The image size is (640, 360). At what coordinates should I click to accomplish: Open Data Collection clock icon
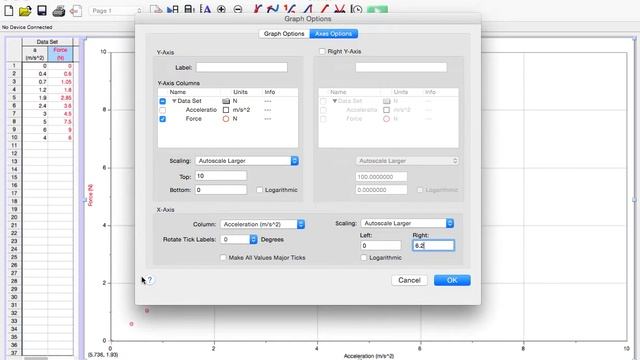tap(356, 10)
